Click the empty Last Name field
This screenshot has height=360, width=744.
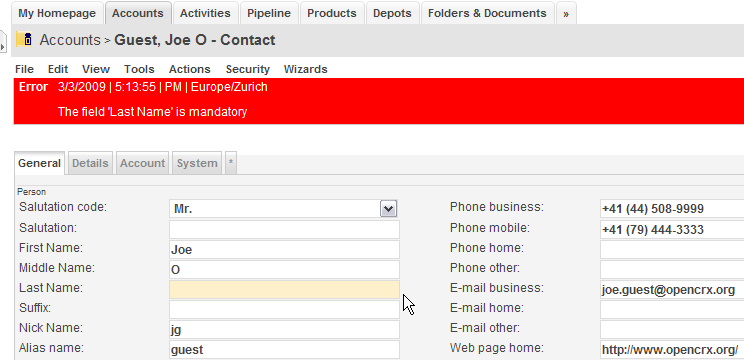(284, 289)
